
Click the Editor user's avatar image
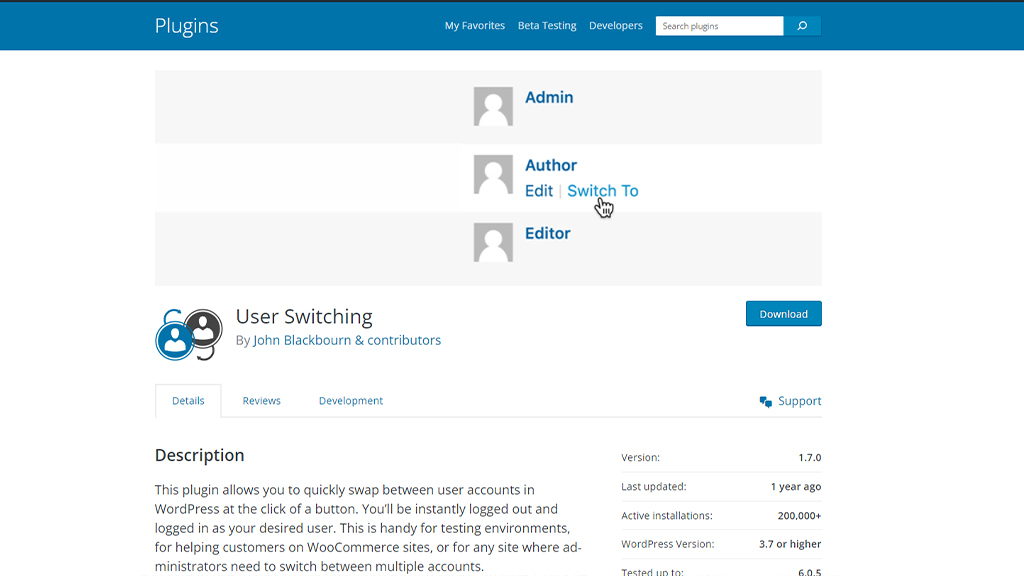point(493,242)
